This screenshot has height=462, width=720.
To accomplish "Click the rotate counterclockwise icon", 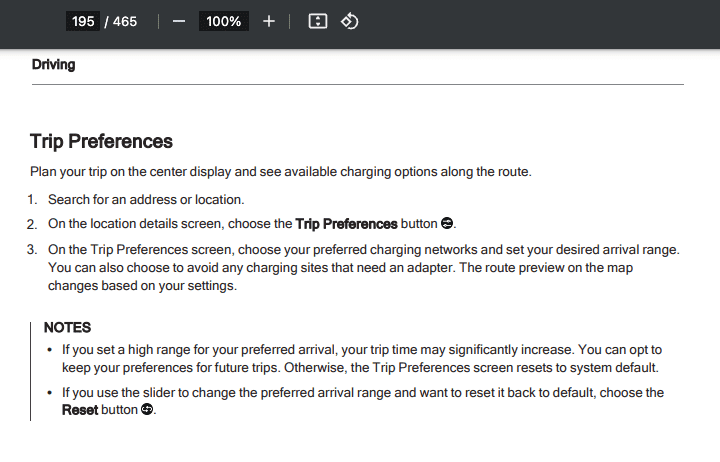I will (x=349, y=22).
